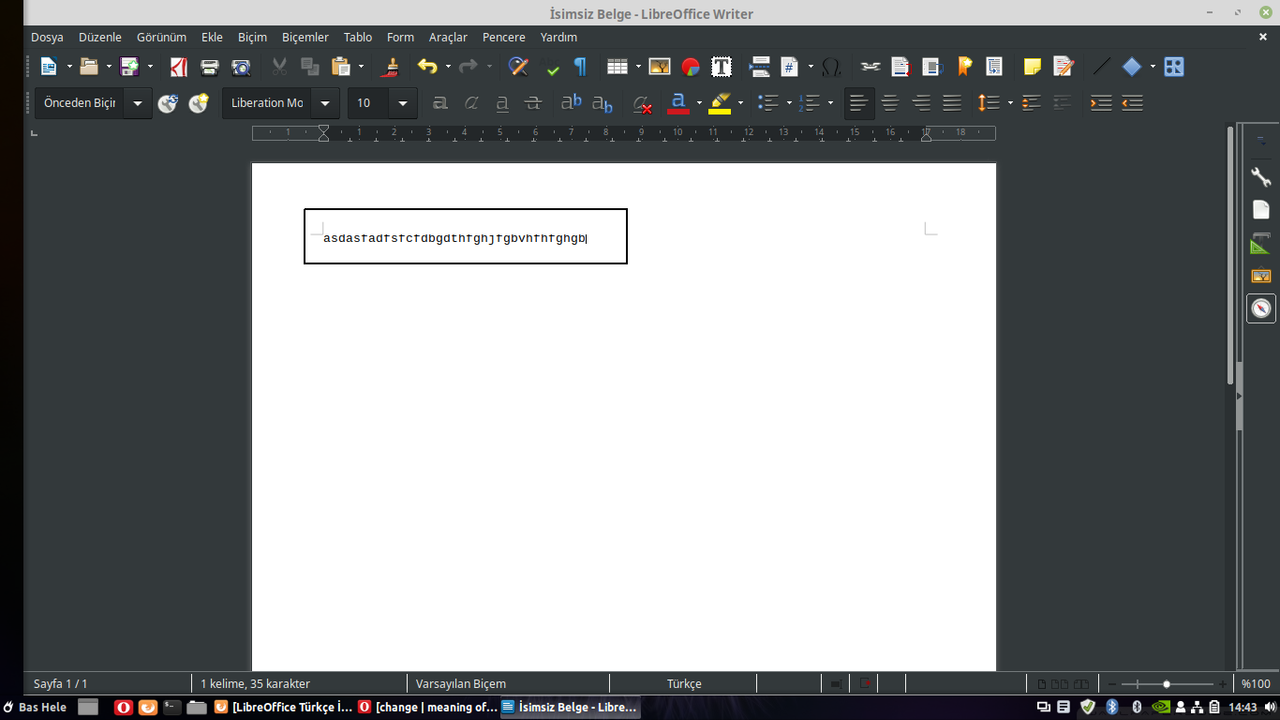Image resolution: width=1280 pixels, height=720 pixels.
Task: Decrease paragraph indent
Action: pyautogui.click(x=1132, y=103)
